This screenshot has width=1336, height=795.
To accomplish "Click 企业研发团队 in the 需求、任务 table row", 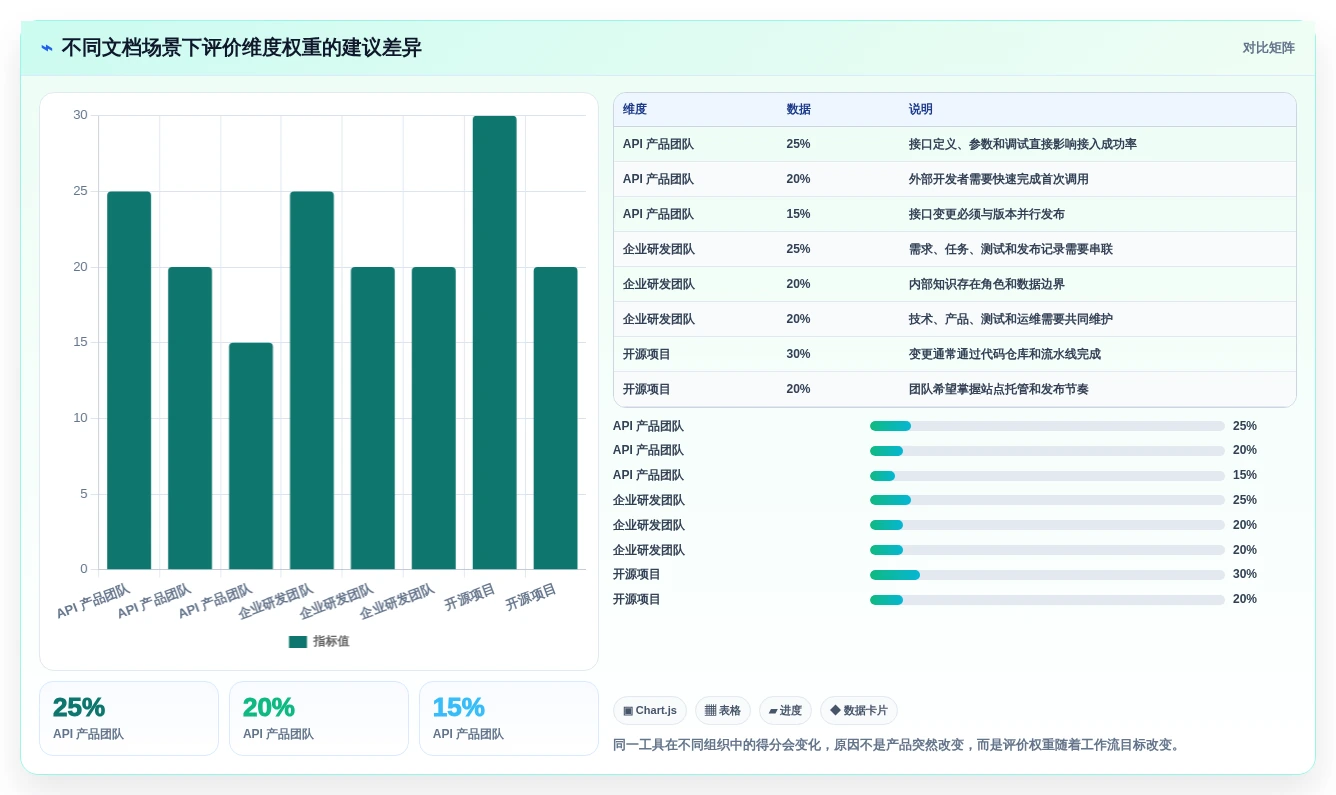I will pyautogui.click(x=659, y=250).
